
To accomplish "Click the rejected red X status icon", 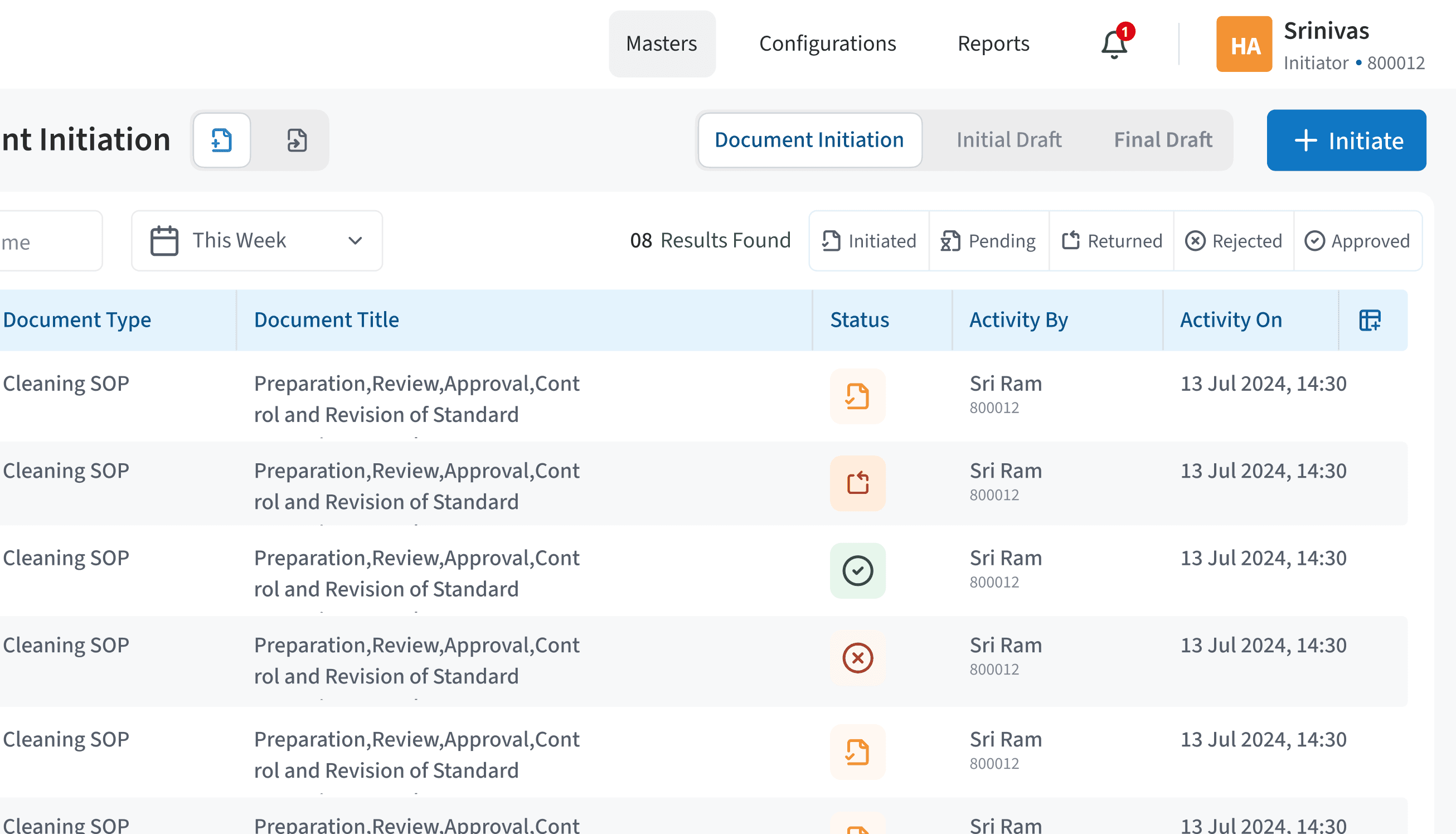I will [x=857, y=658].
